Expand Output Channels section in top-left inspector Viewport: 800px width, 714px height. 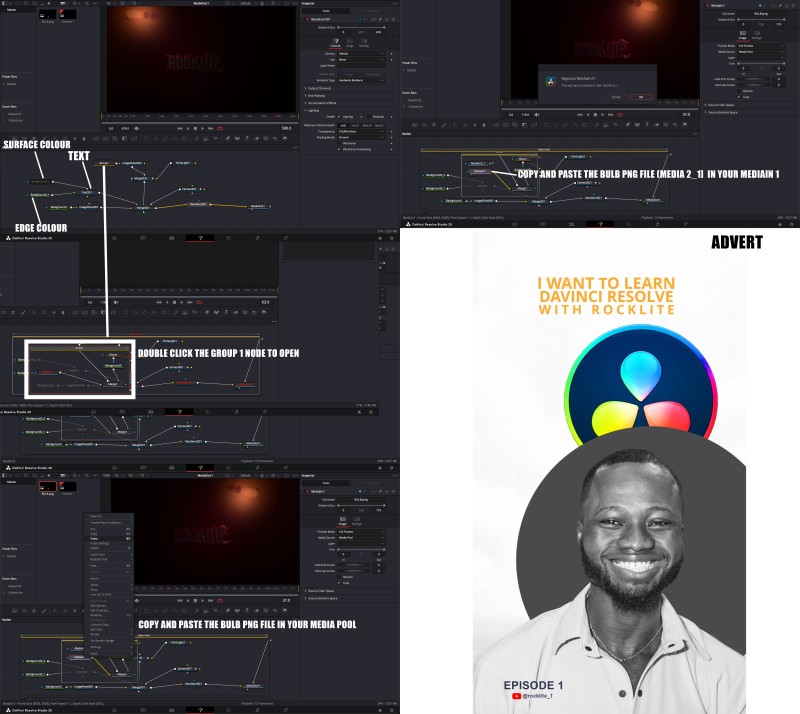point(319,88)
